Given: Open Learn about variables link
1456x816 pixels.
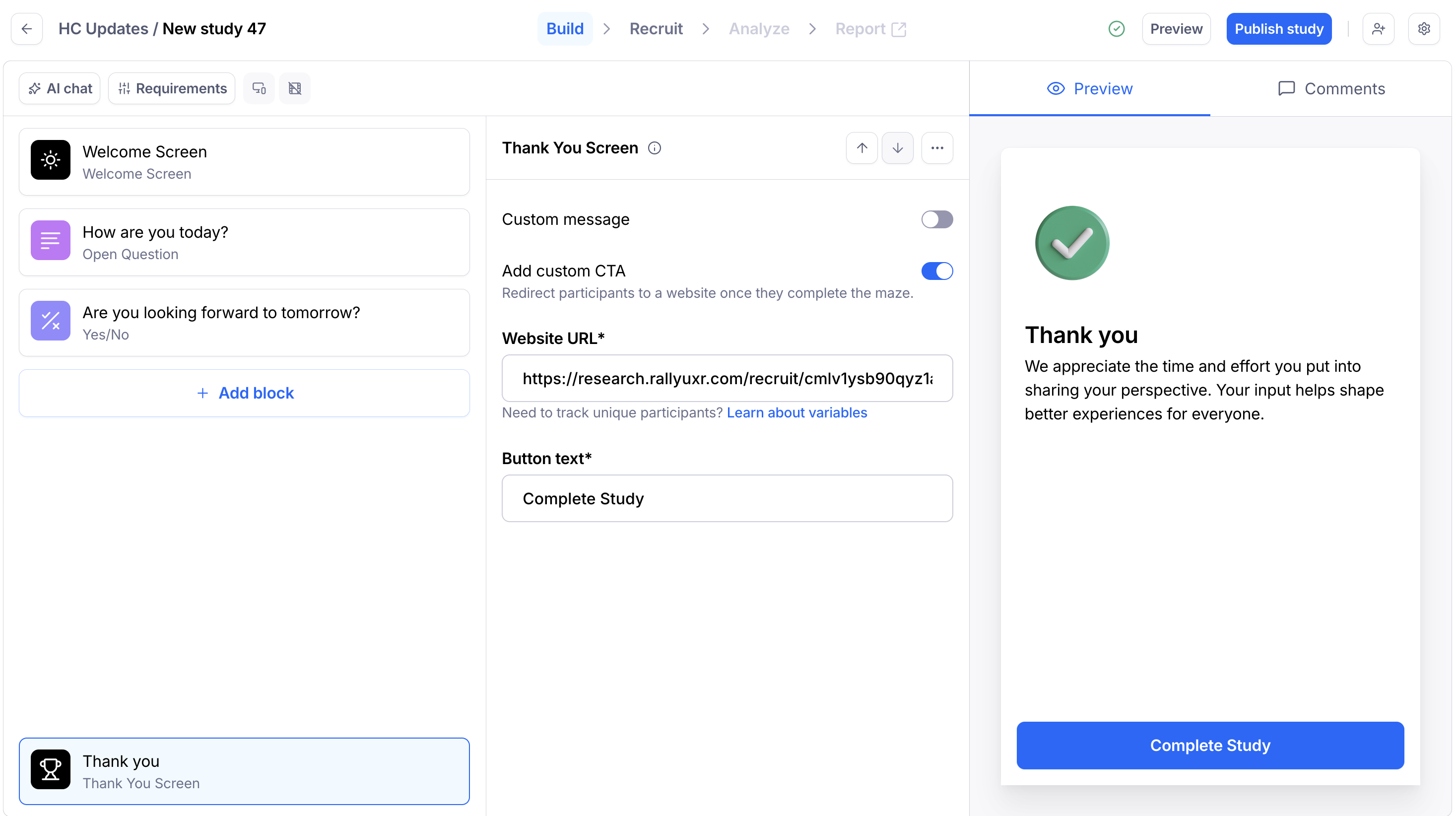Looking at the screenshot, I should (x=796, y=413).
